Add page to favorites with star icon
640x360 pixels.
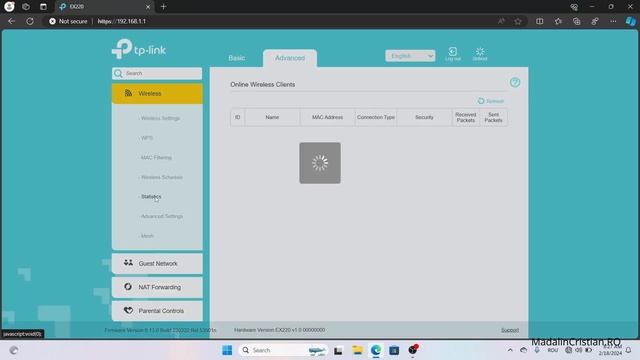tap(518, 21)
